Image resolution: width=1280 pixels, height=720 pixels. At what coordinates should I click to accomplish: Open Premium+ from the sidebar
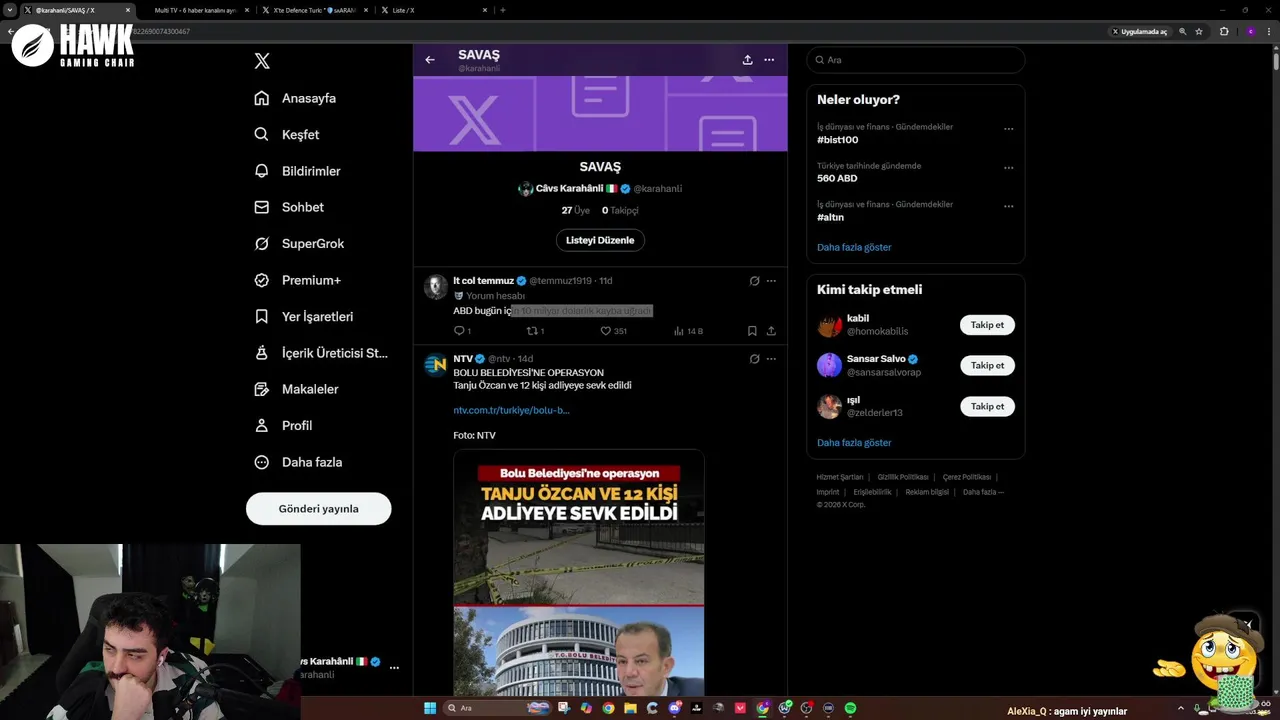click(x=298, y=280)
